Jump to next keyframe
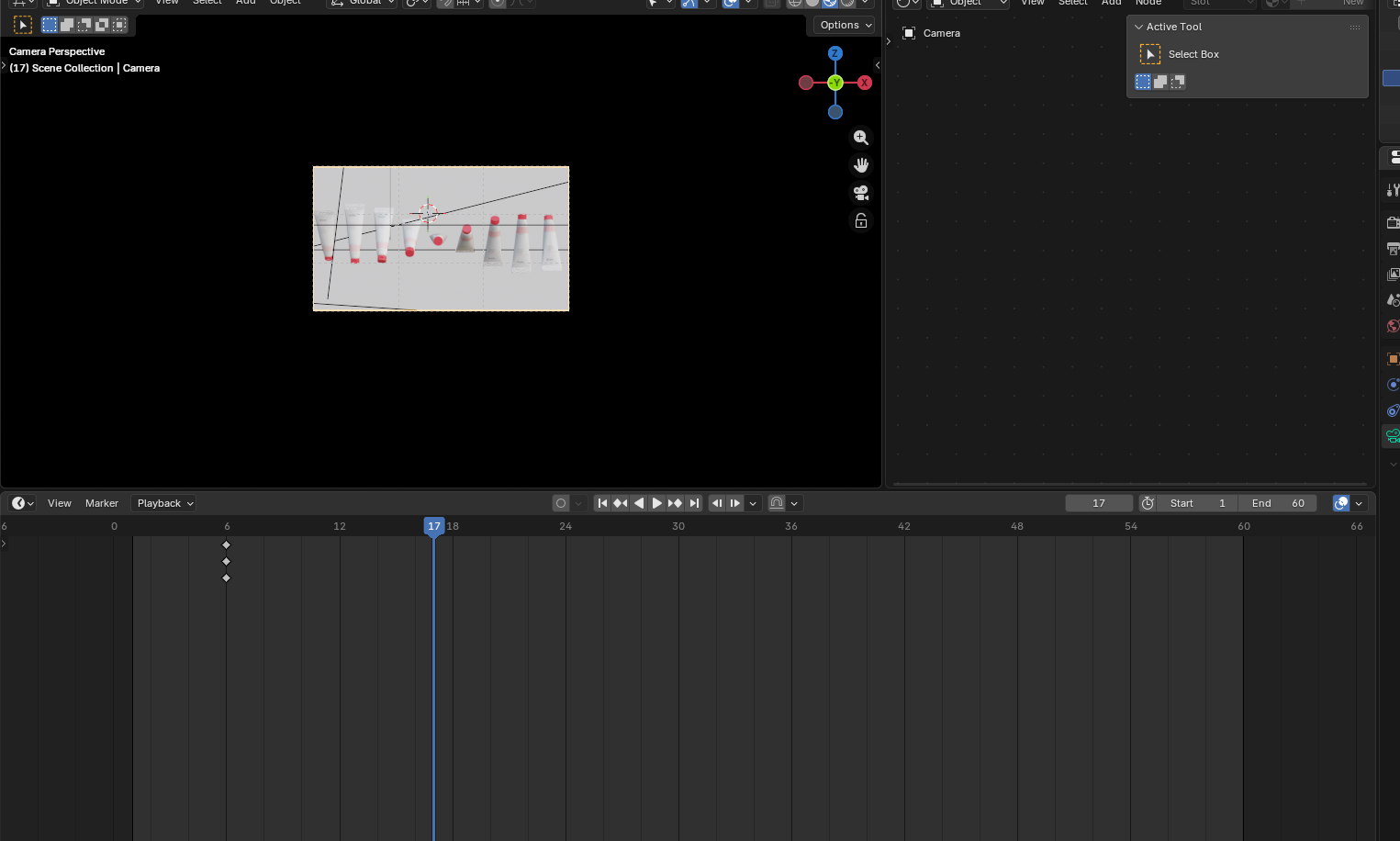Viewport: 1400px width, 841px height. click(x=676, y=503)
